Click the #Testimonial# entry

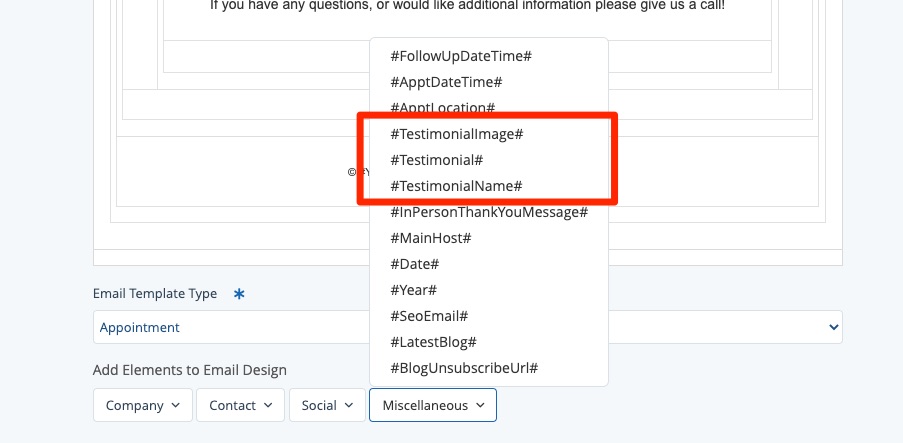[437, 160]
